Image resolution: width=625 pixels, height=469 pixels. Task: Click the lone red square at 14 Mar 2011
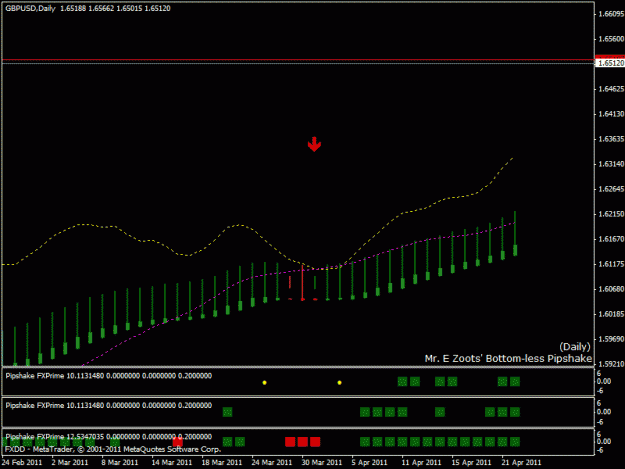click(178, 442)
